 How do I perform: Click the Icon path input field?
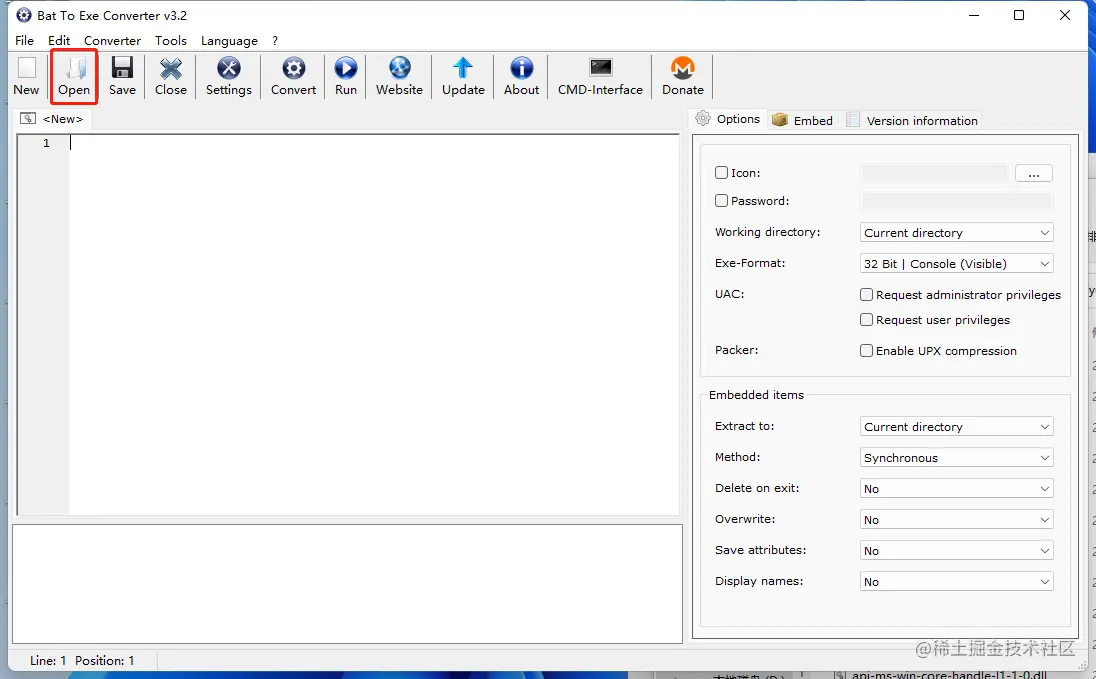point(935,173)
